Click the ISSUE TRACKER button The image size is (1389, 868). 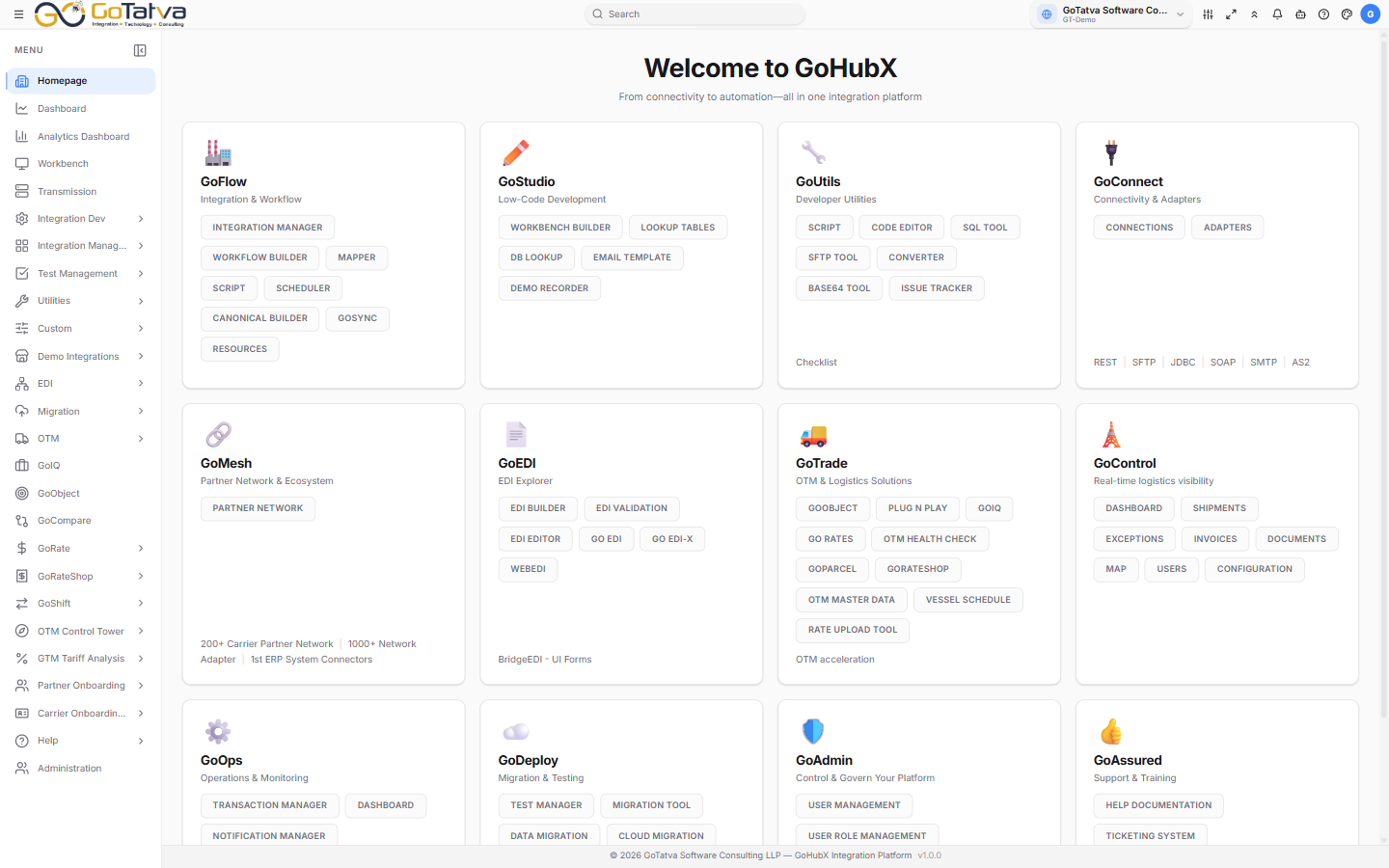[x=937, y=288]
